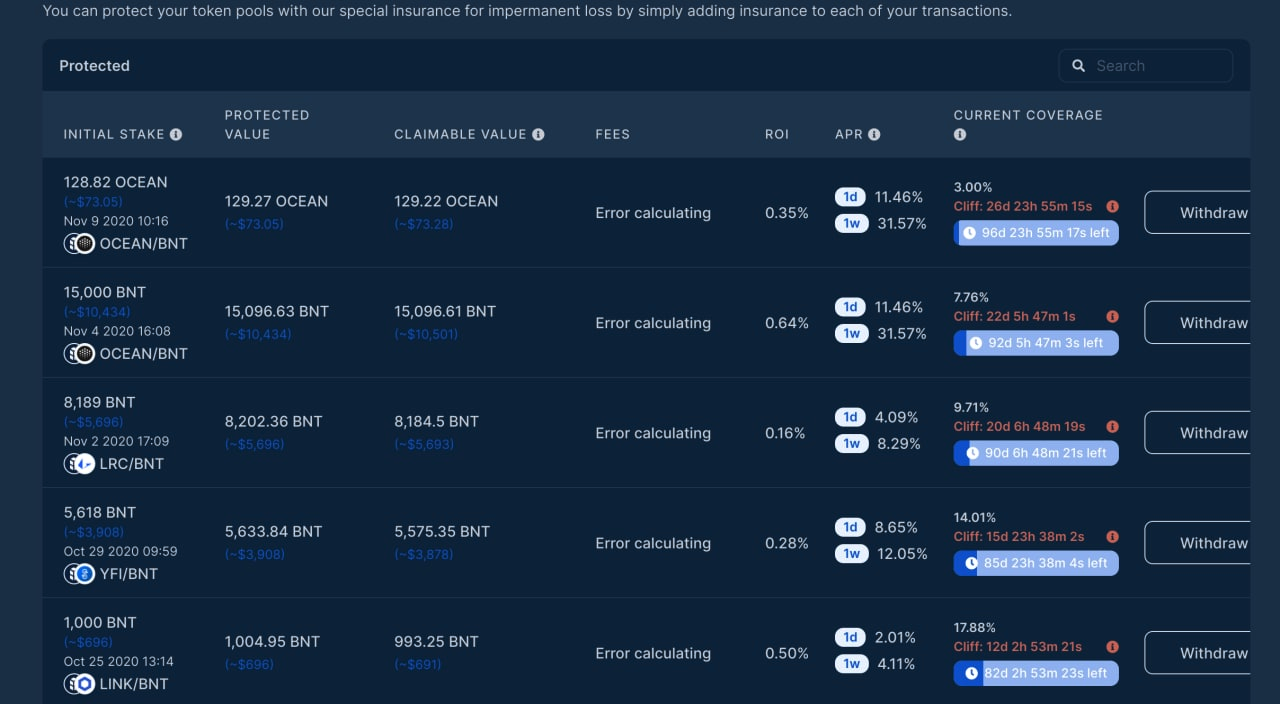This screenshot has width=1280, height=704.
Task: Switch to 1d APR view on LRC/BNT row
Action: 851,417
